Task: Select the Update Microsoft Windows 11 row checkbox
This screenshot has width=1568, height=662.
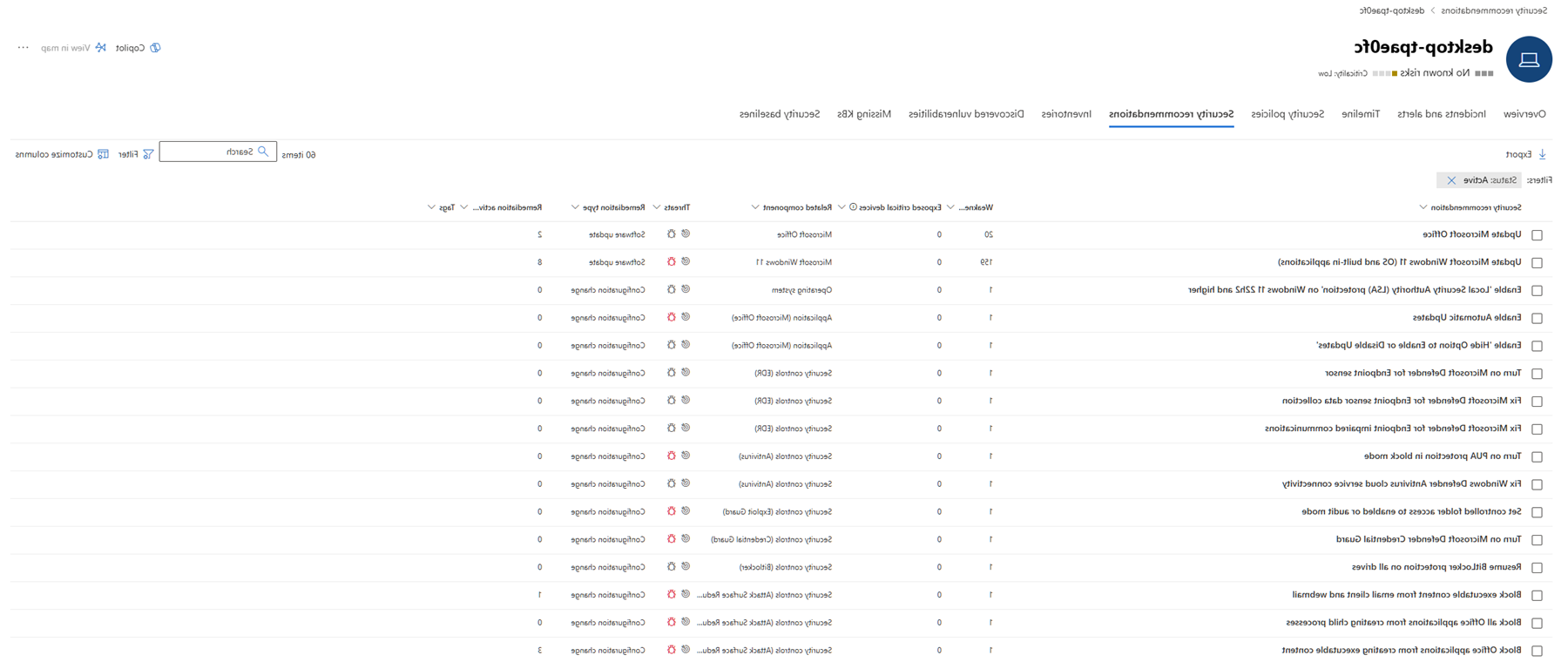Action: coord(1537,263)
